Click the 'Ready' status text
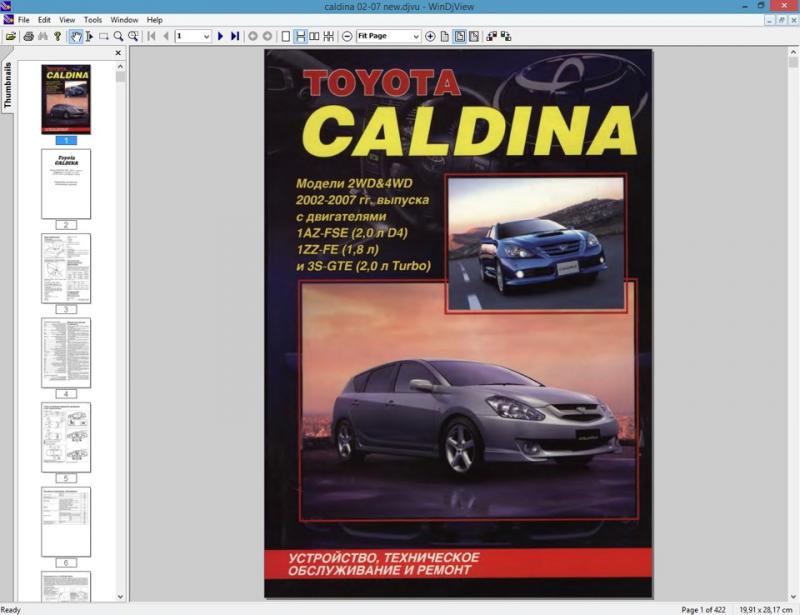 (11, 609)
